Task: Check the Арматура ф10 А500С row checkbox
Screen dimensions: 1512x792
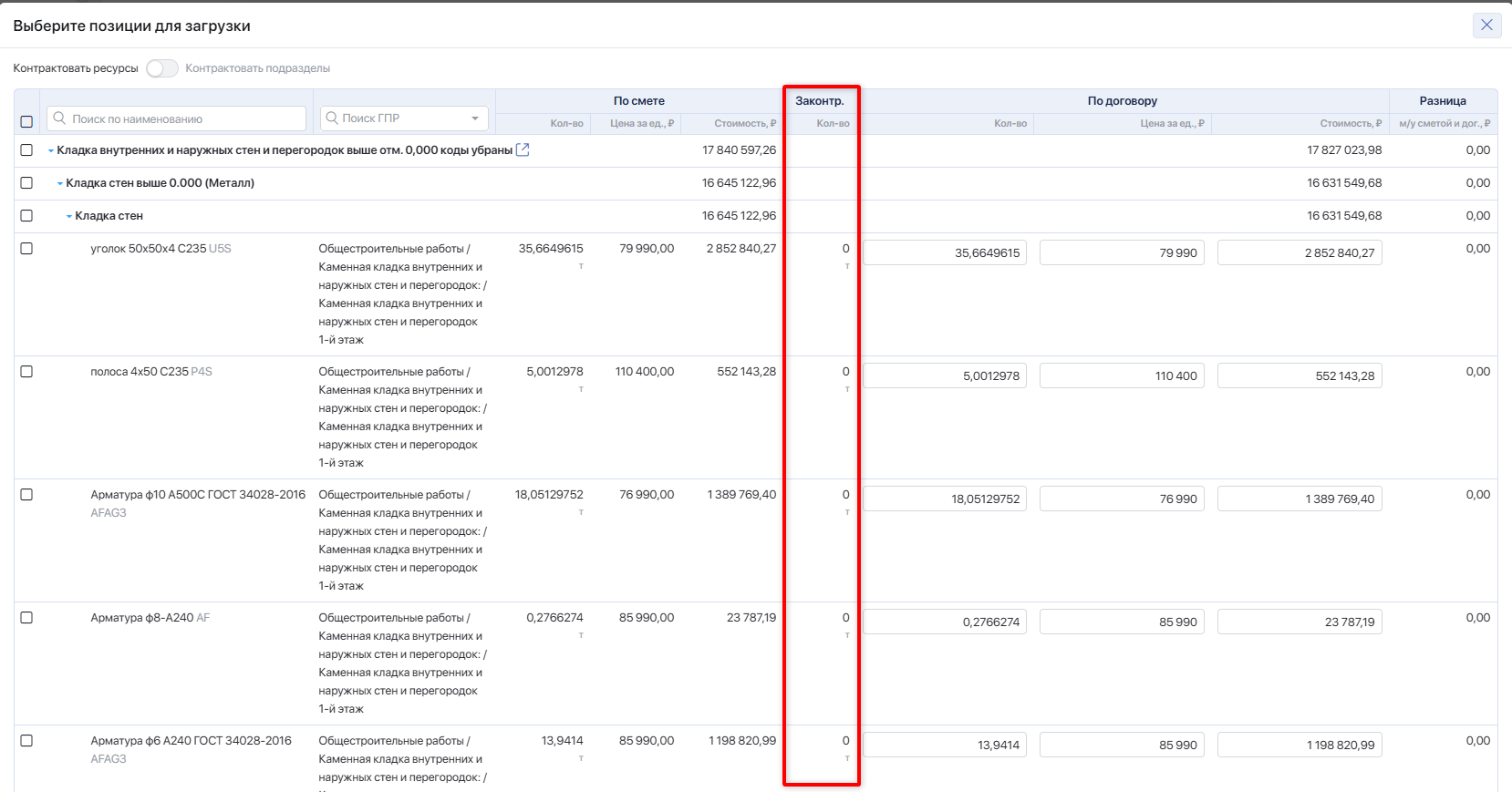Action: pyautogui.click(x=26, y=495)
